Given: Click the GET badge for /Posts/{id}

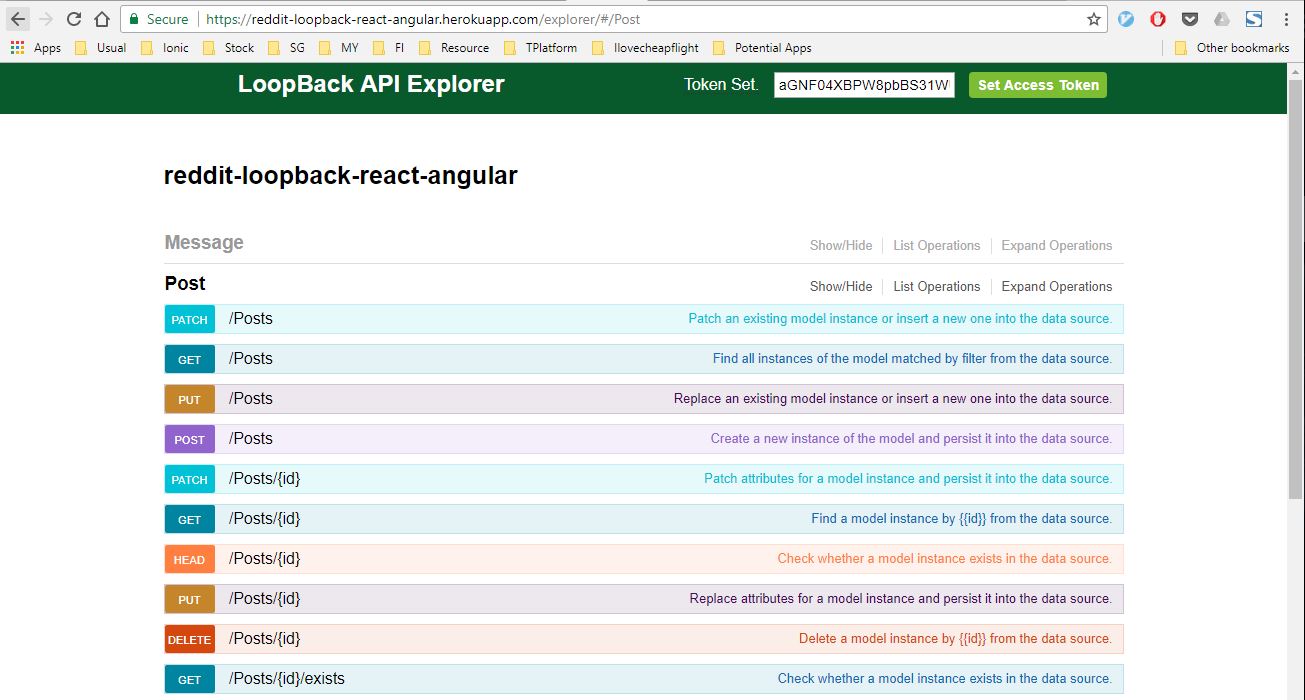Looking at the screenshot, I should coord(189,519).
